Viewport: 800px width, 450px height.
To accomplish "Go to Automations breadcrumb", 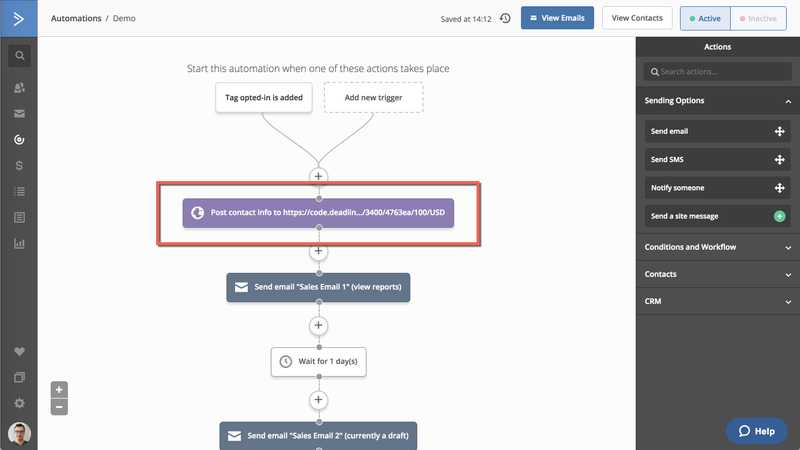I will tap(76, 18).
